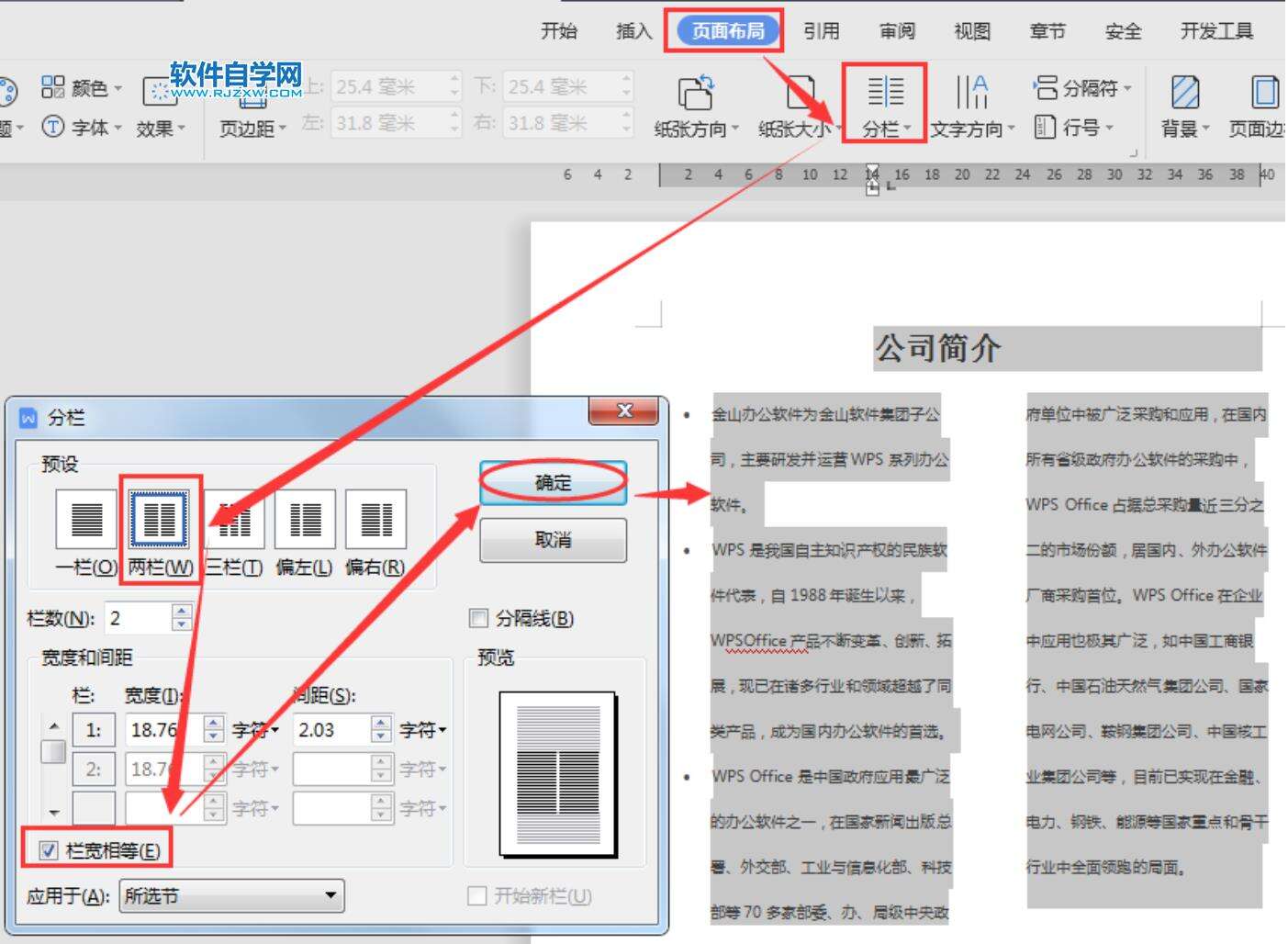Screen dimensions: 1288x944
Task: Uncheck the 栏宽相等 equal column width checkbox
Action: click(x=49, y=850)
